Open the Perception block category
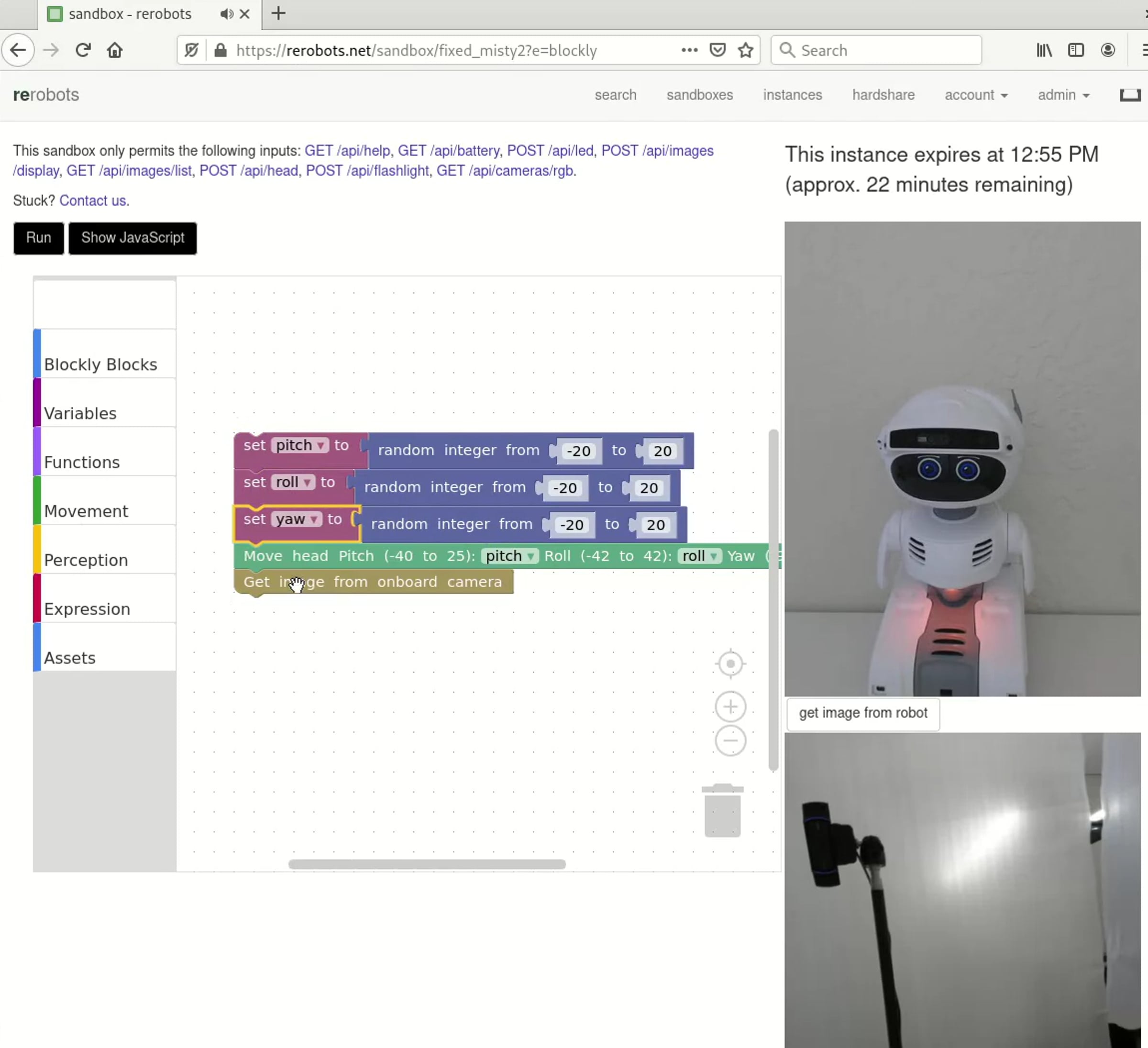 [86, 559]
